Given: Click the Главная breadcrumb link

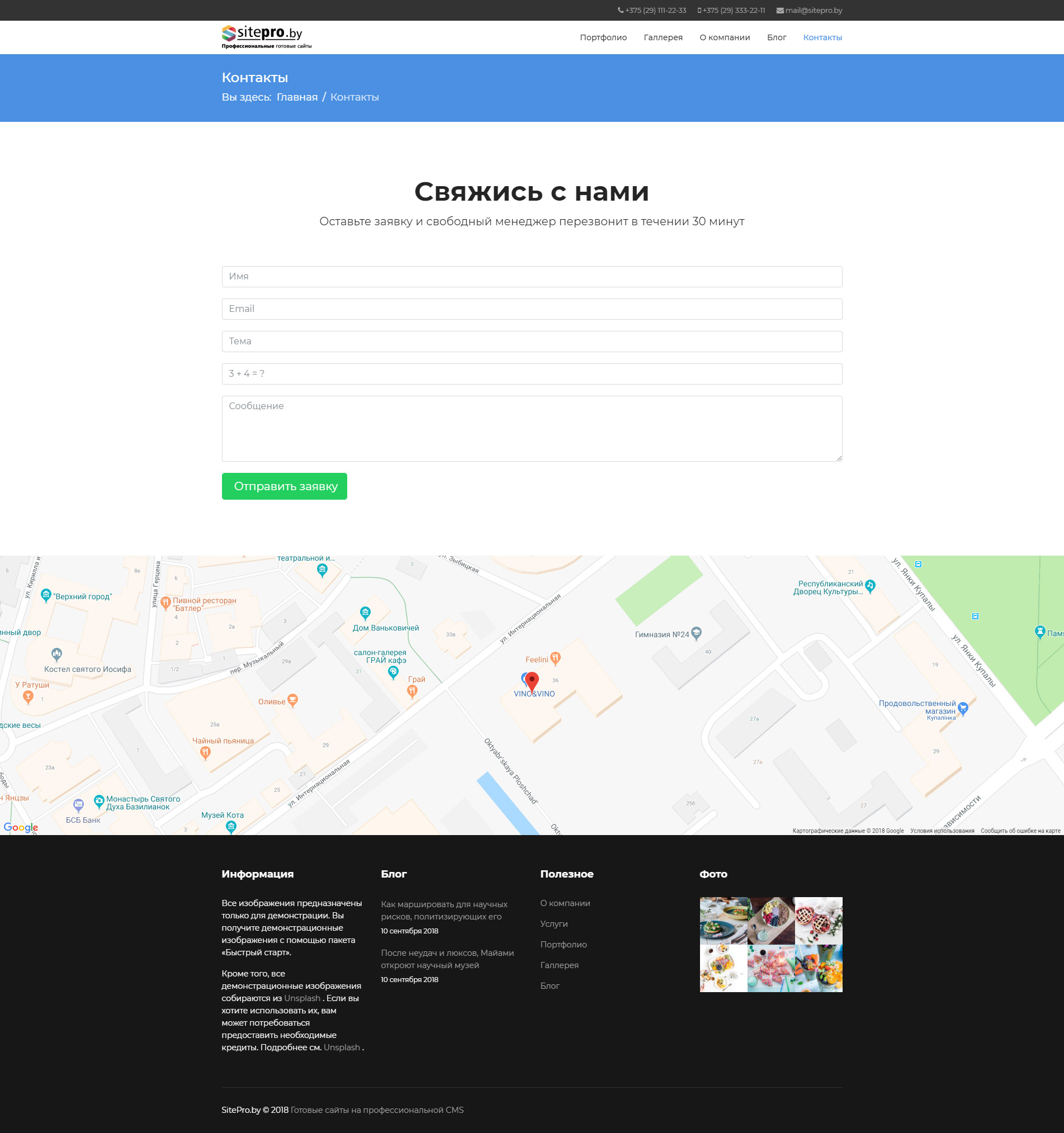Looking at the screenshot, I should (296, 97).
